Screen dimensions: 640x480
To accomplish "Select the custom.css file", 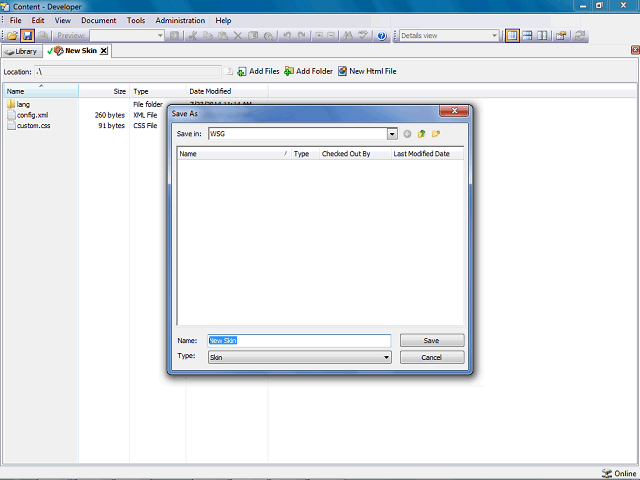I will (33, 126).
